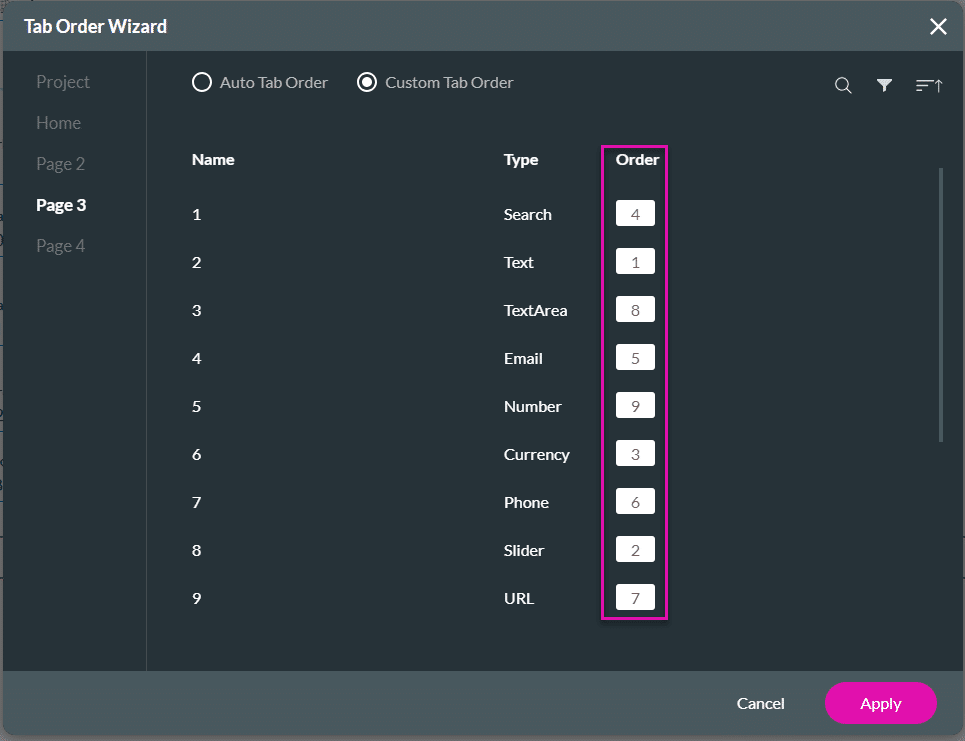Open the search icon in the wizard toolbar
965x741 pixels.
843,85
